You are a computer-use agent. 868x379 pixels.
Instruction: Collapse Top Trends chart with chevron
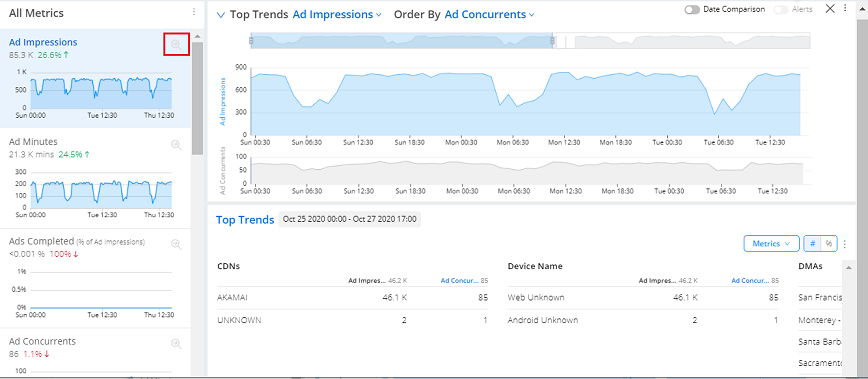(221, 15)
